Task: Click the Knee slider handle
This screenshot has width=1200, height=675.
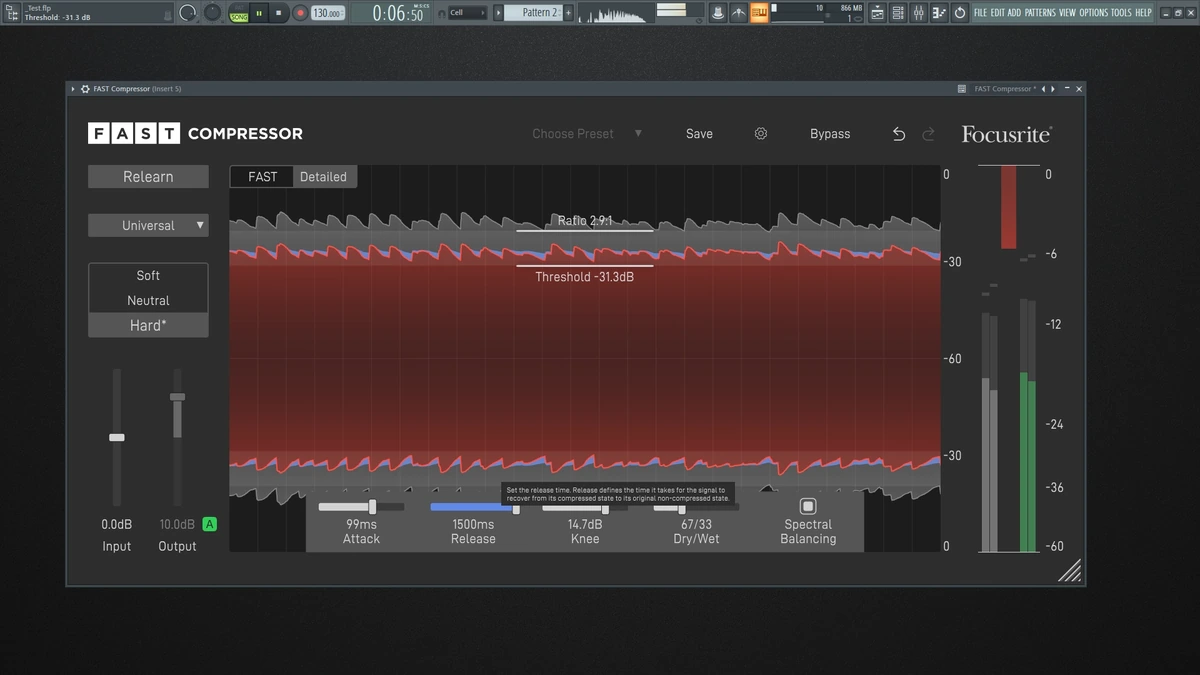Action: click(x=605, y=509)
